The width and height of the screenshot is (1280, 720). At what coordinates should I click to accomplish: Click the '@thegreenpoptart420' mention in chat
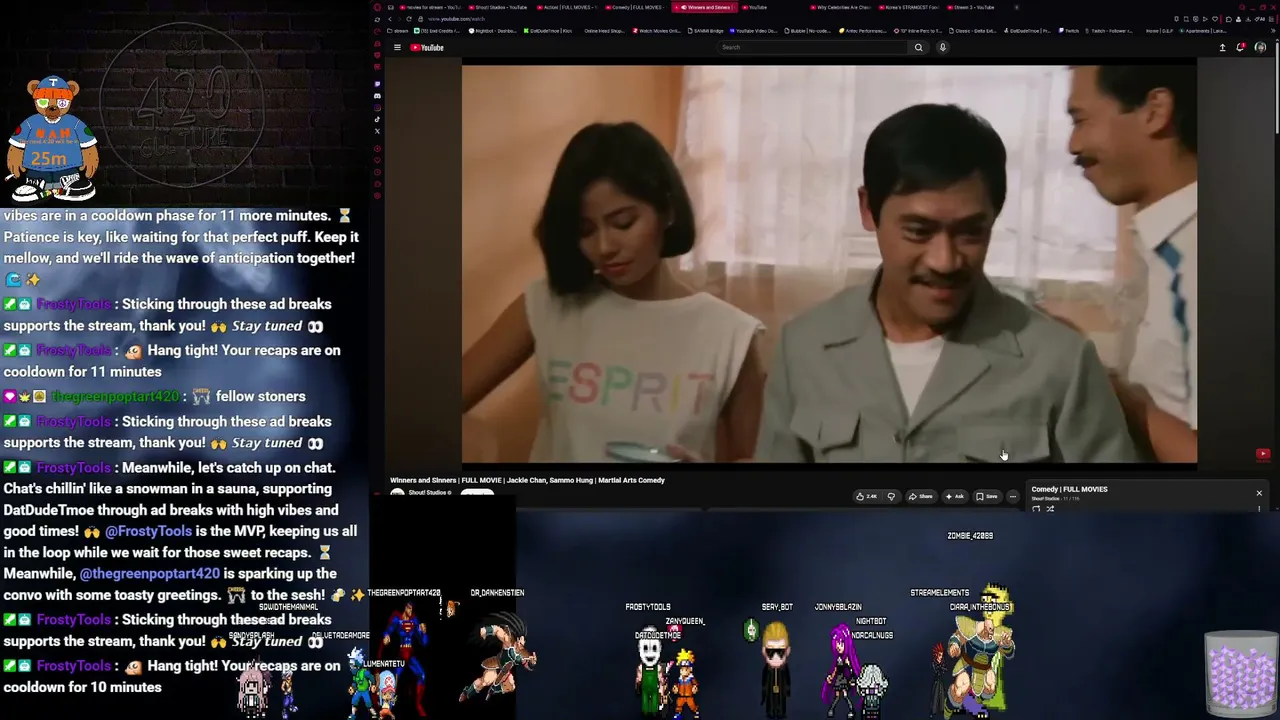pyautogui.click(x=150, y=573)
